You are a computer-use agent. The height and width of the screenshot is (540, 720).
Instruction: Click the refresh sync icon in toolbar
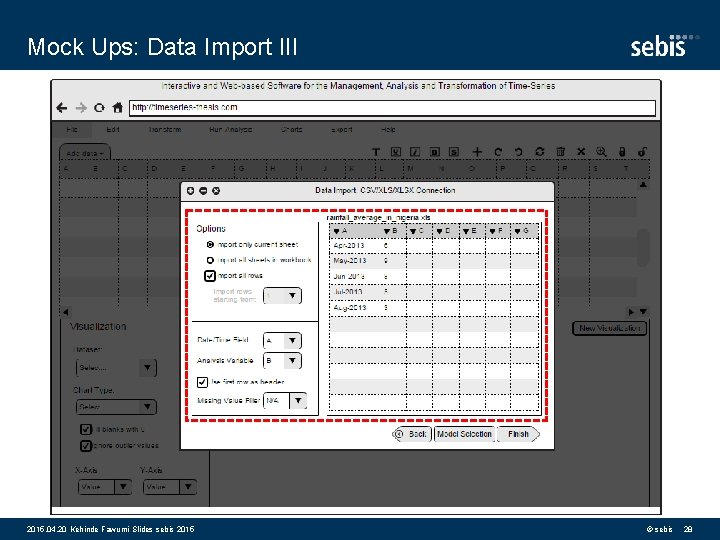tap(540, 152)
